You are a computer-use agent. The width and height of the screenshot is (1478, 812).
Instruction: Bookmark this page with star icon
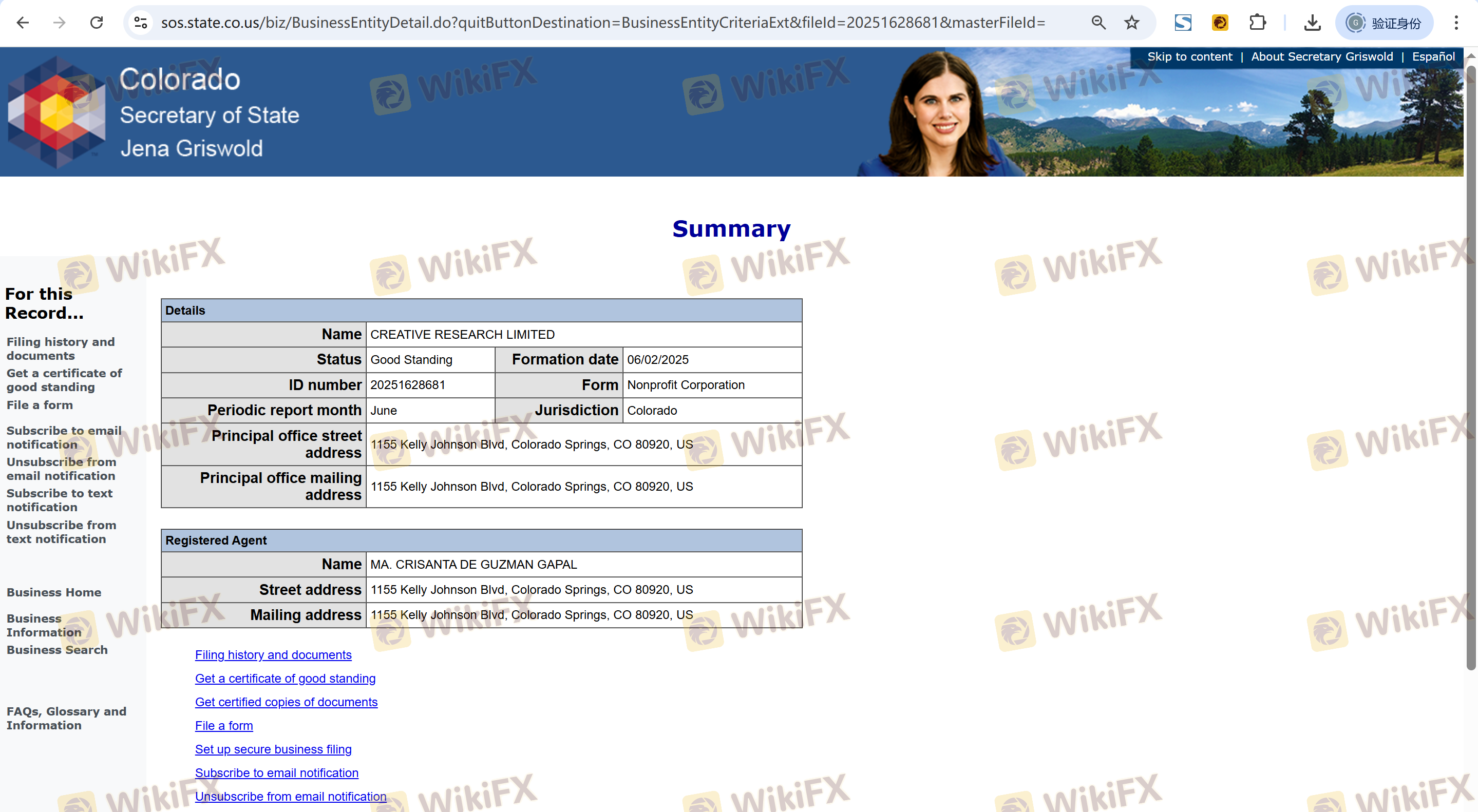[1131, 23]
